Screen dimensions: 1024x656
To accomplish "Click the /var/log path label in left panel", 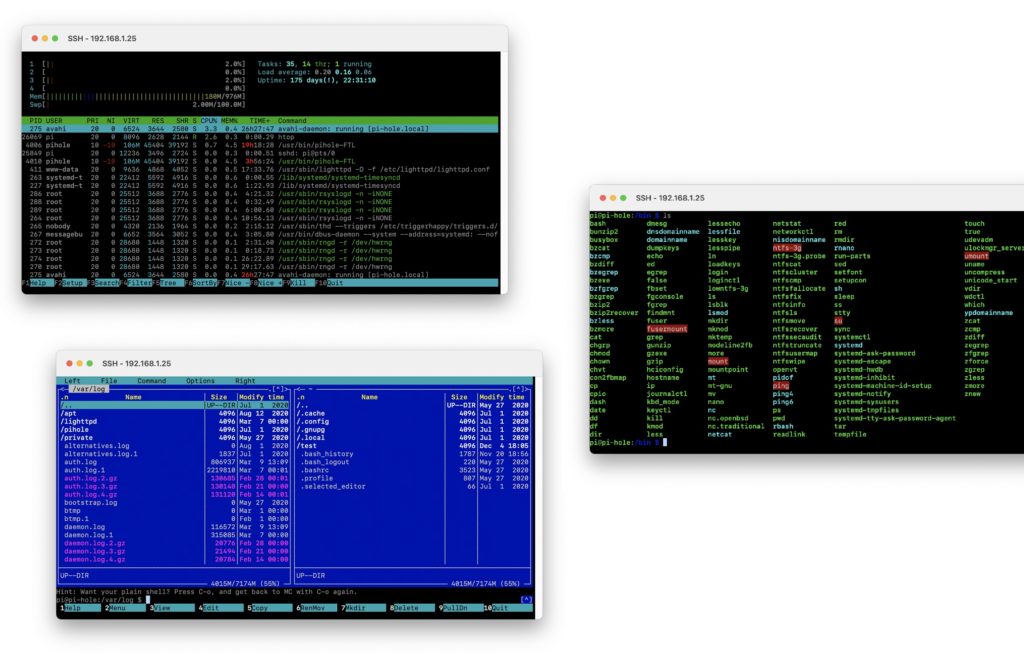I will pyautogui.click(x=88, y=389).
